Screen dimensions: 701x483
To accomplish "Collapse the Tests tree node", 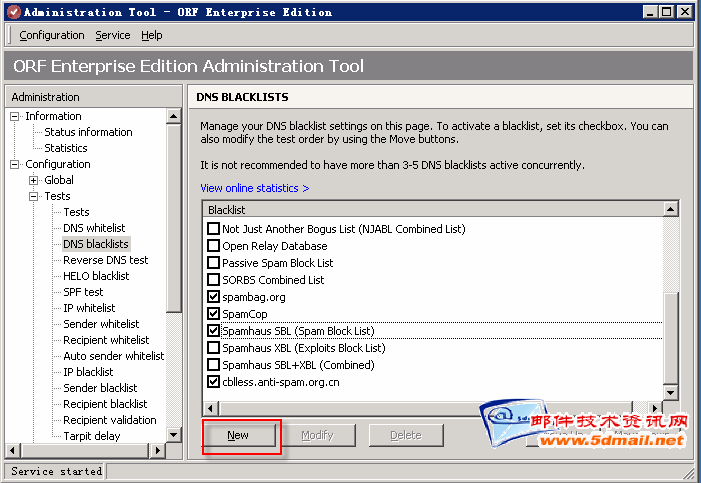I will click(x=33, y=196).
